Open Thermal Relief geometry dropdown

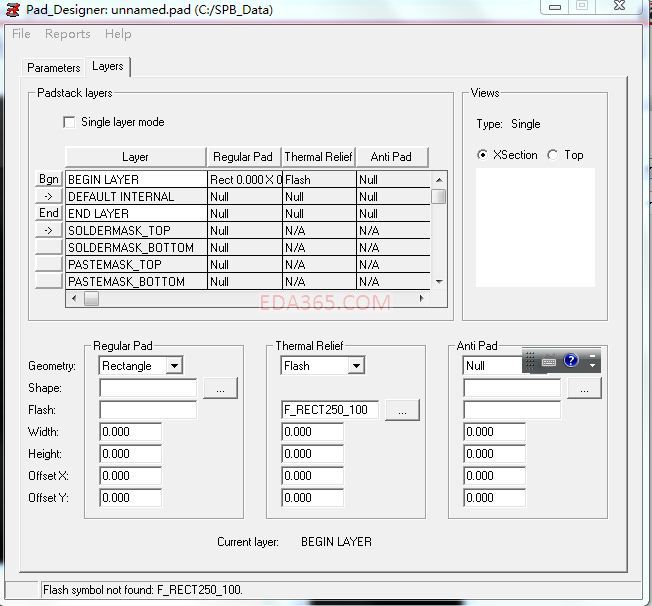point(356,366)
